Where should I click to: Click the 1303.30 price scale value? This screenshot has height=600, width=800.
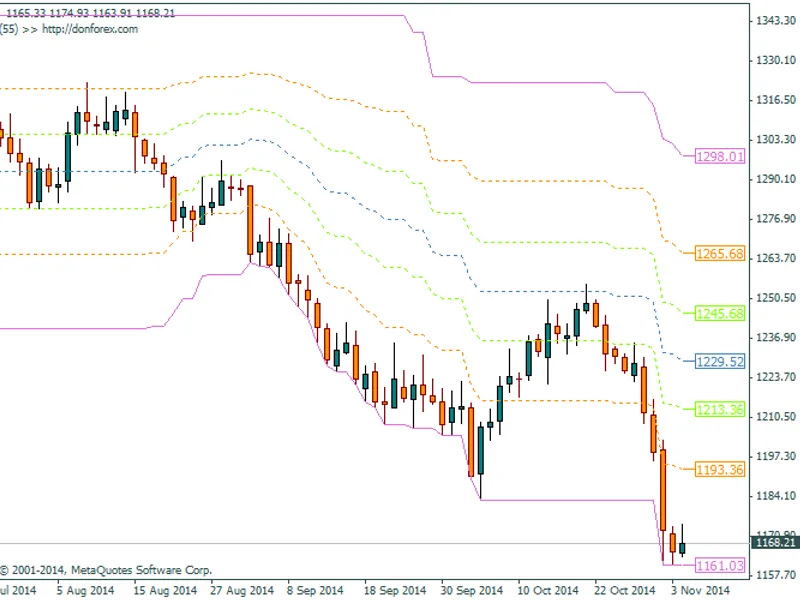pos(776,139)
